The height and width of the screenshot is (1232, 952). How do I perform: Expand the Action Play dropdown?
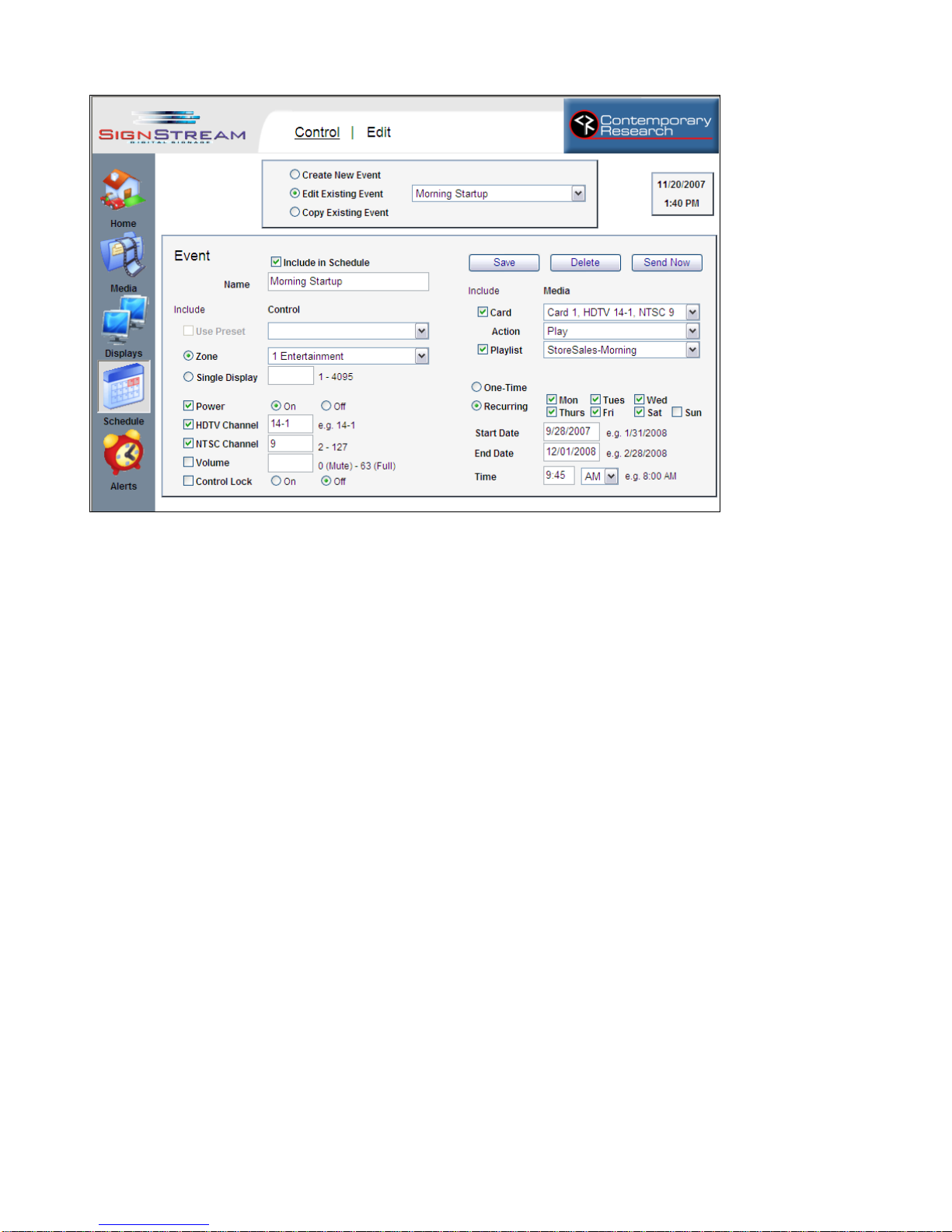pyautogui.click(x=692, y=331)
